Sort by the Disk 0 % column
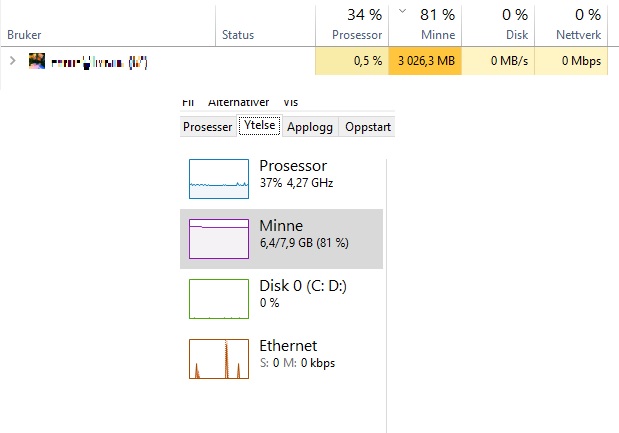The width and height of the screenshot is (619, 433). [498, 25]
